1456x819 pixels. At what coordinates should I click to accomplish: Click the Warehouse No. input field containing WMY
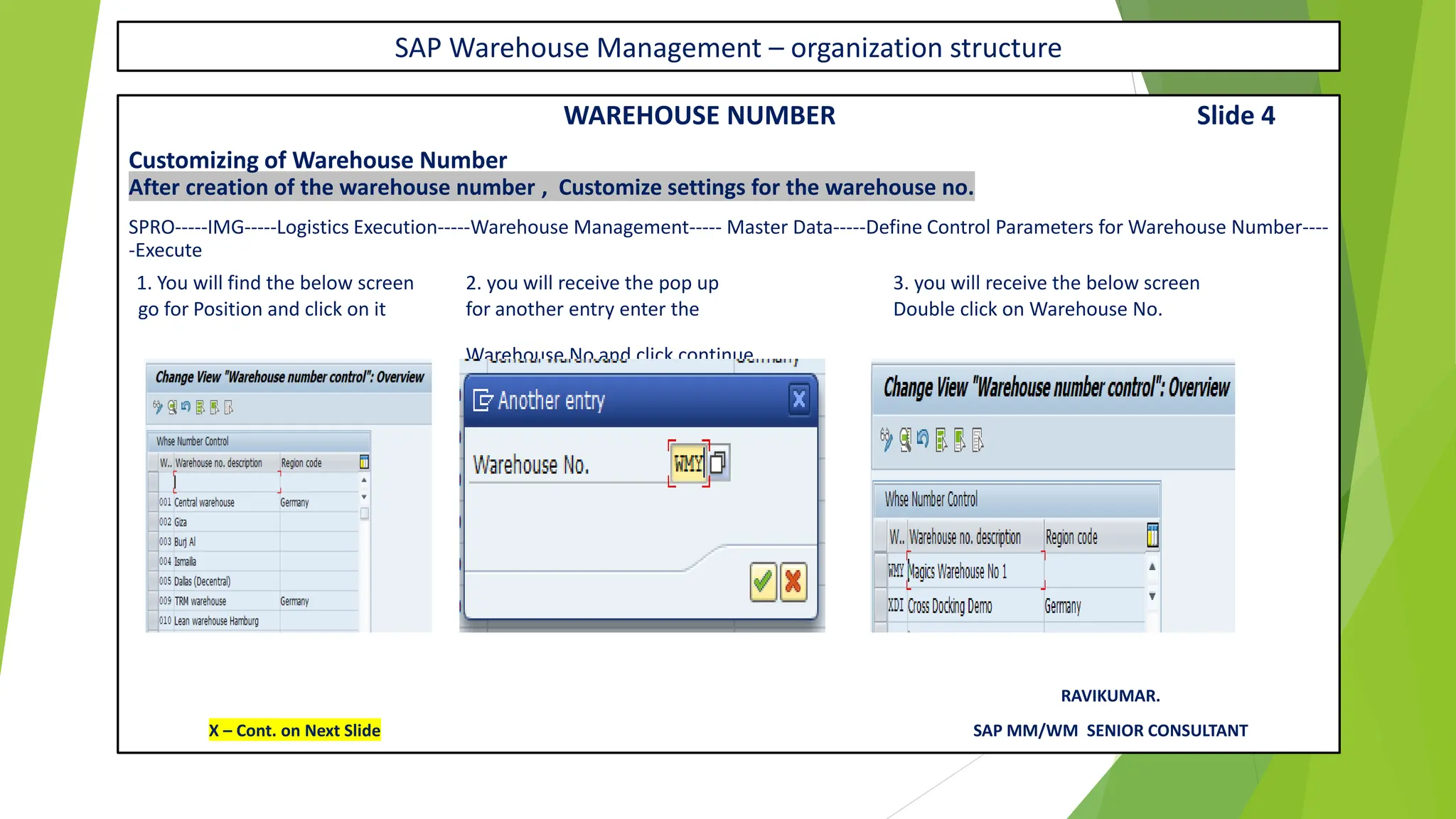coord(688,464)
